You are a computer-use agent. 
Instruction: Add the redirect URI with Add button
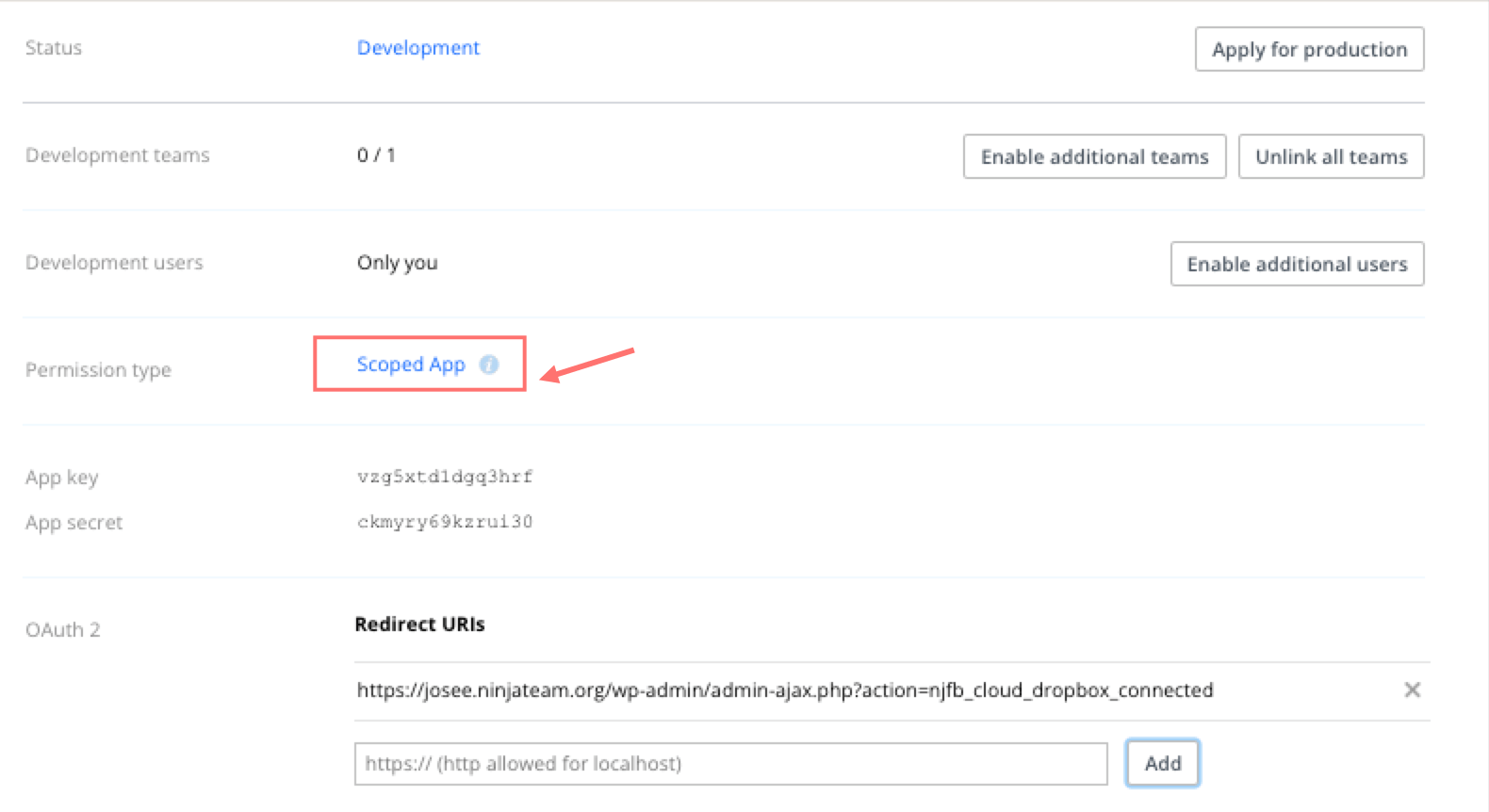1162,763
